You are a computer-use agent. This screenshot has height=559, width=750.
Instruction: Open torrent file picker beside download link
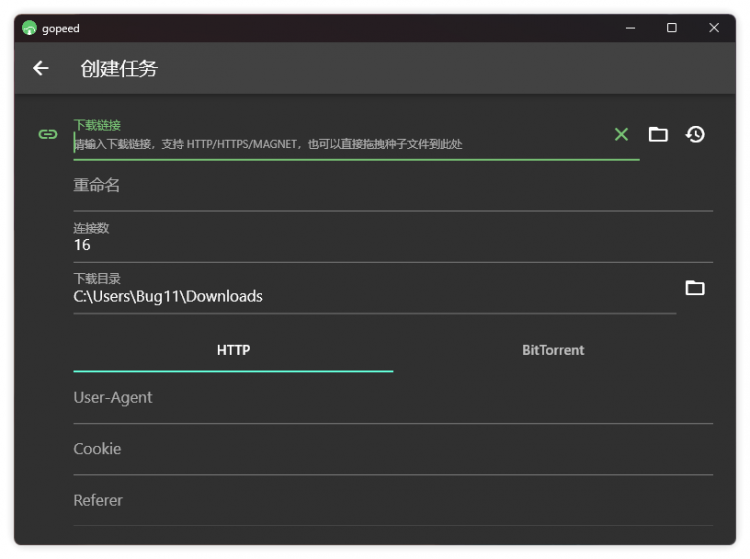[x=658, y=134]
